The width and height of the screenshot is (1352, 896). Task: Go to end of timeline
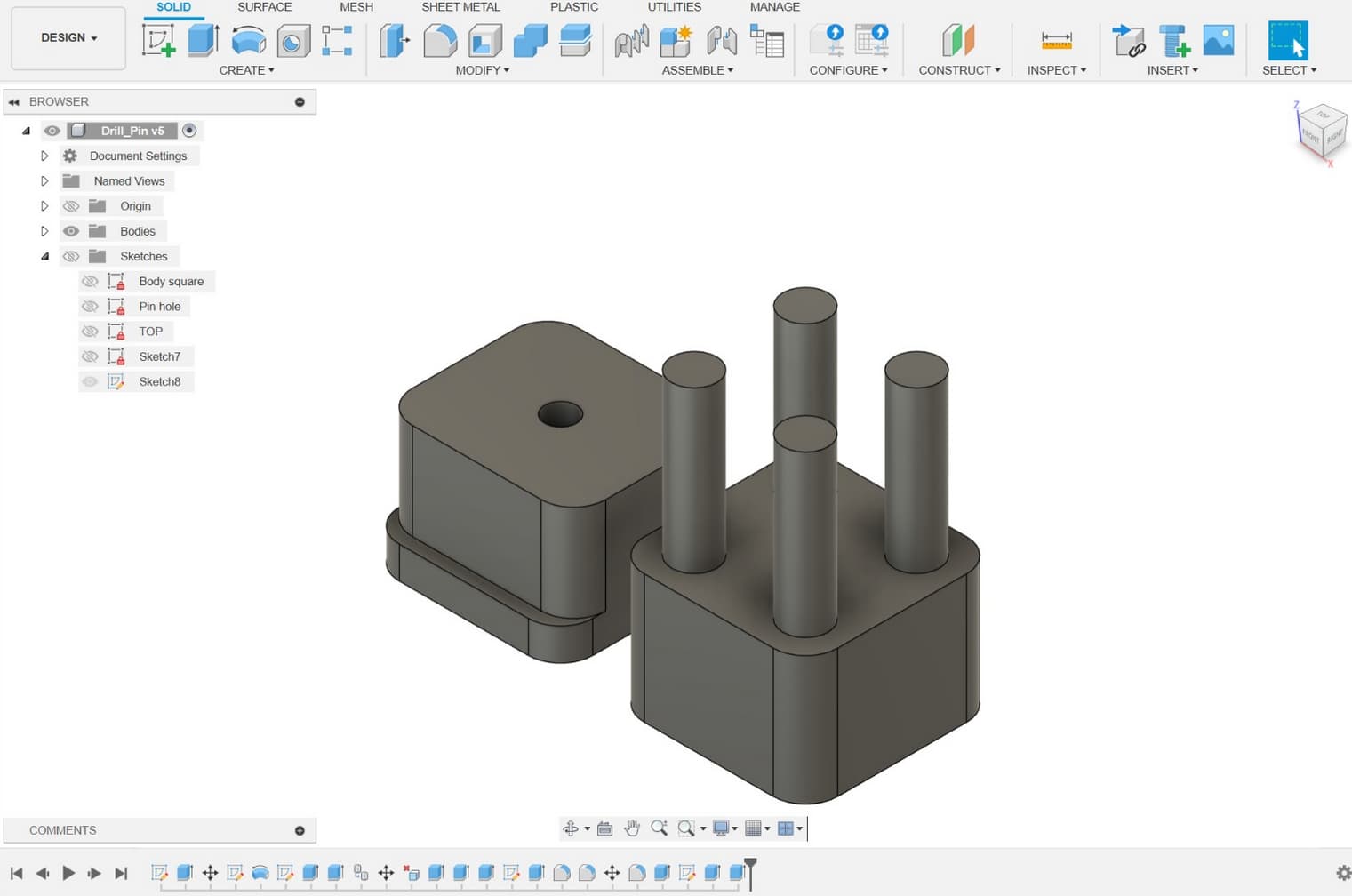pos(121,873)
